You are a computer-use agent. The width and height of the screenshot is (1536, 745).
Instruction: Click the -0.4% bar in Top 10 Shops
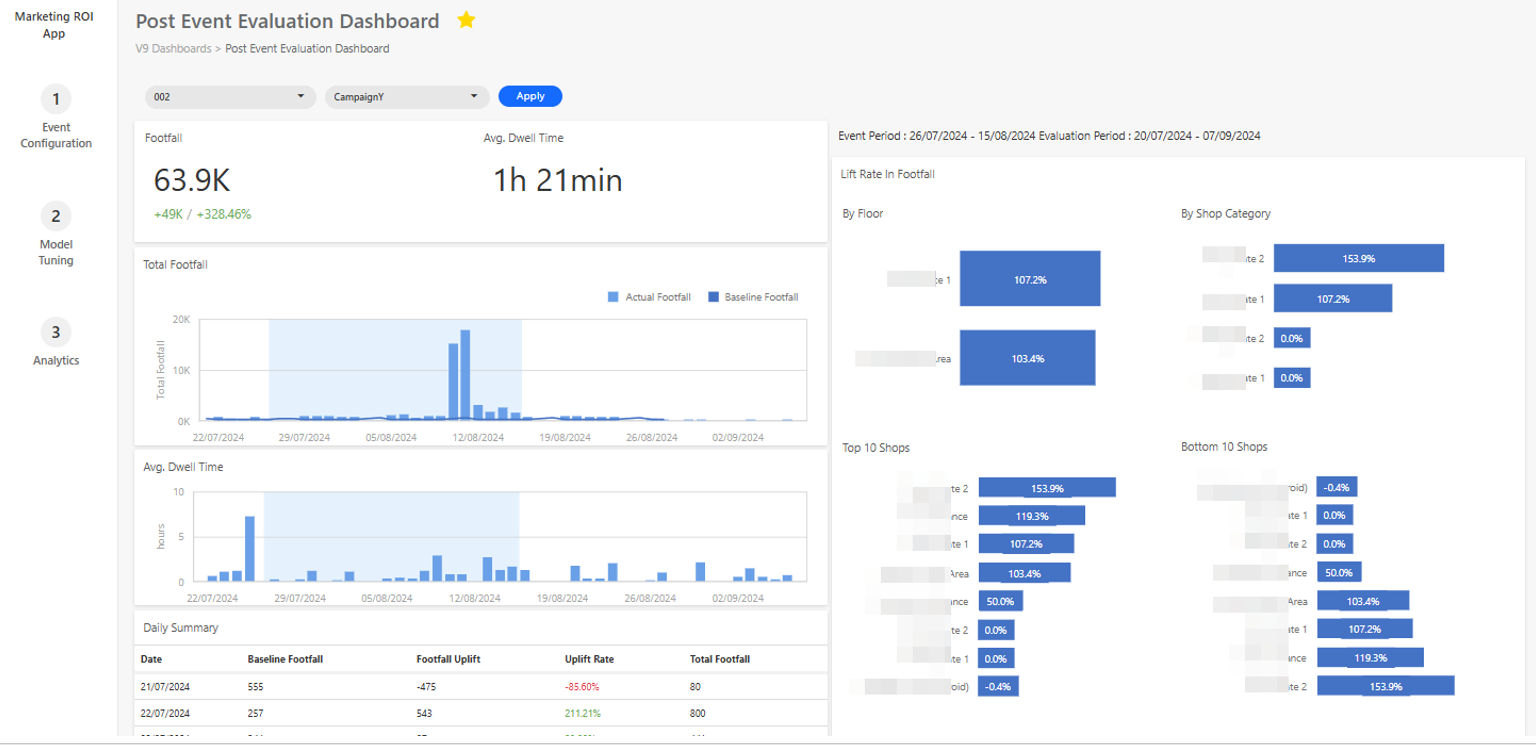996,687
